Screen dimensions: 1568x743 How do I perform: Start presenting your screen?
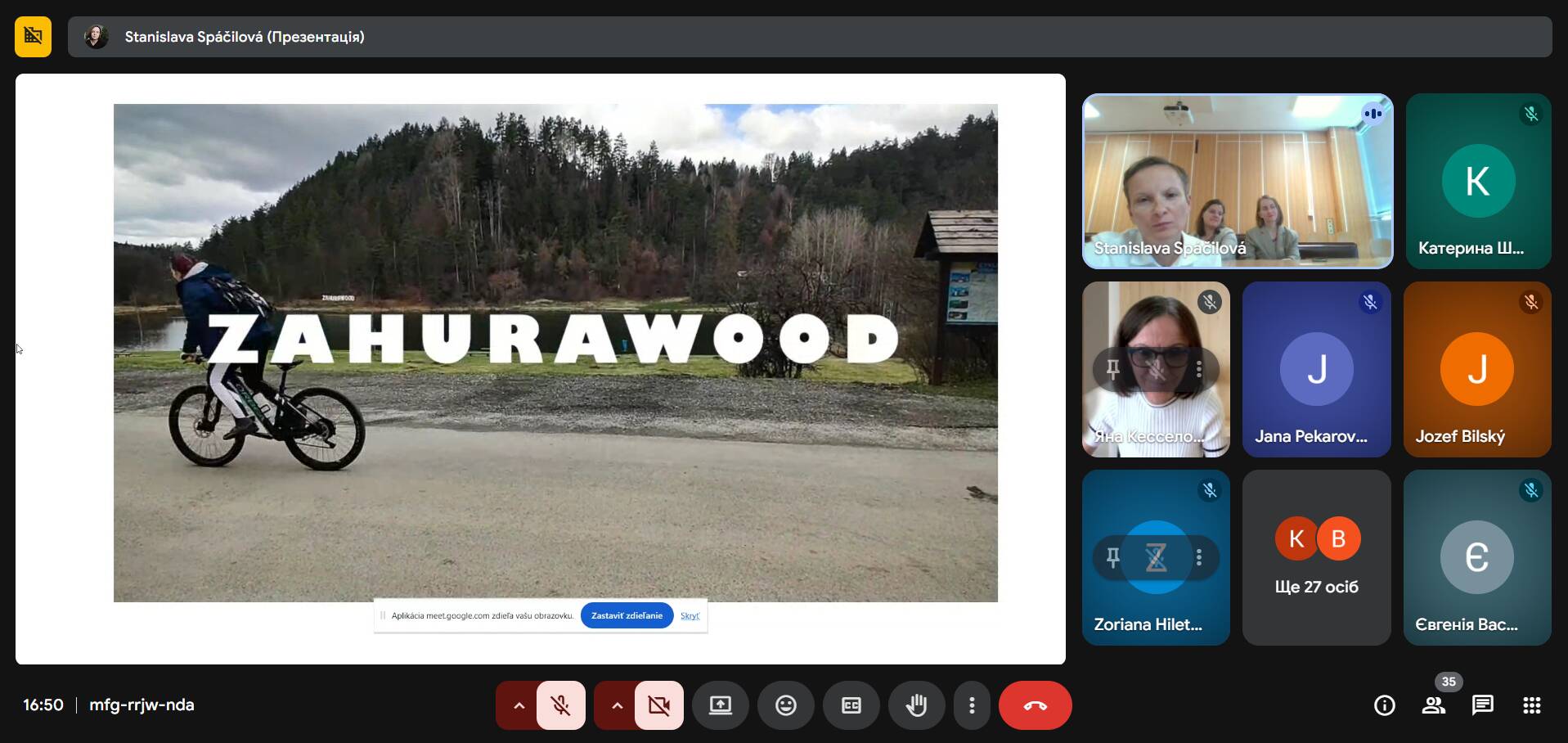[721, 705]
